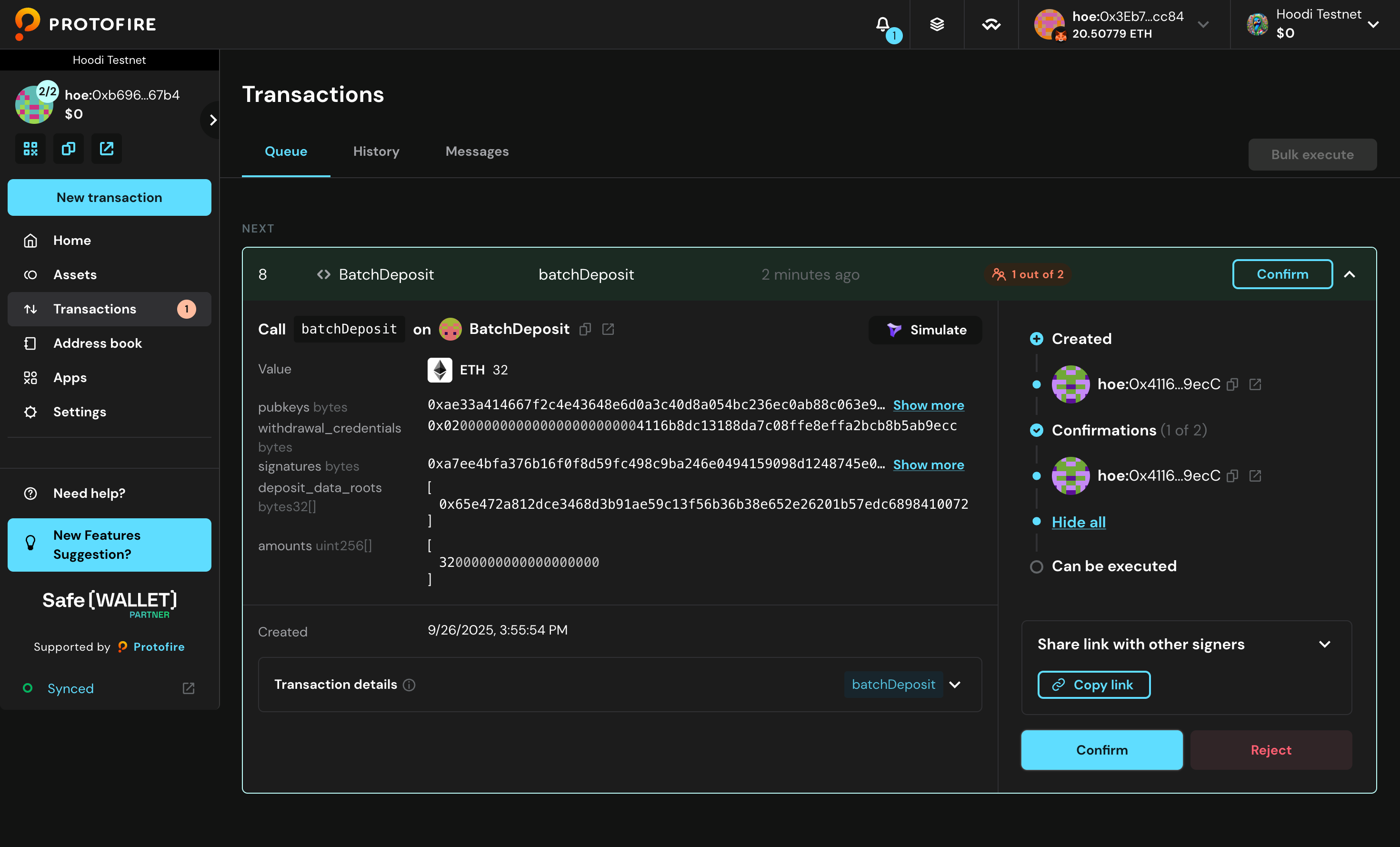Open the Address book menu item
Screen dimensions: 1400x847
[97, 343]
